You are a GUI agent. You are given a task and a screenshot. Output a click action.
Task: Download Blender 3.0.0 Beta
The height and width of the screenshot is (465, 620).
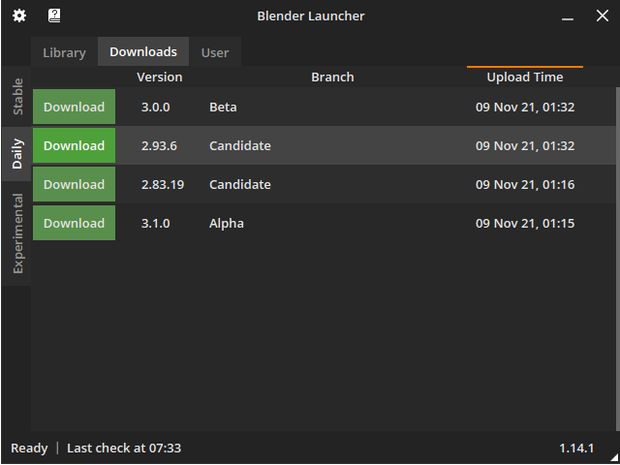pyautogui.click(x=74, y=107)
